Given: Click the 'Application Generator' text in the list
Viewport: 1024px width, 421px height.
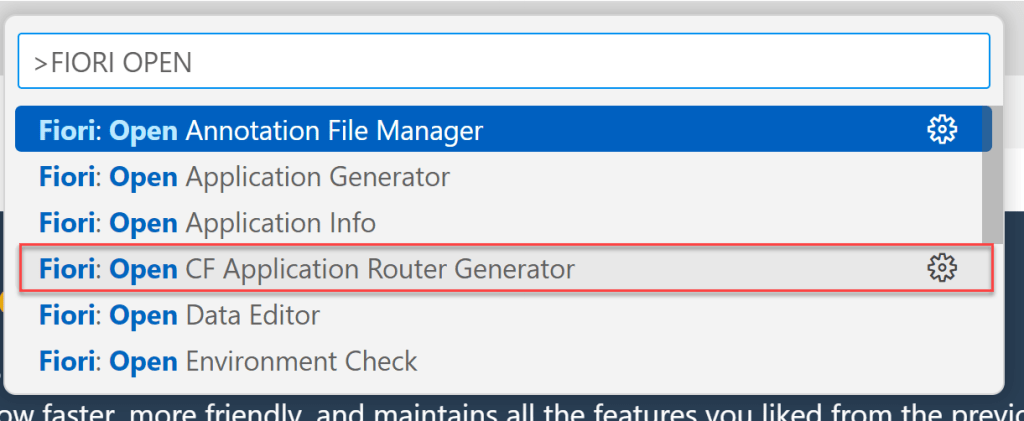Looking at the screenshot, I should point(318,177).
